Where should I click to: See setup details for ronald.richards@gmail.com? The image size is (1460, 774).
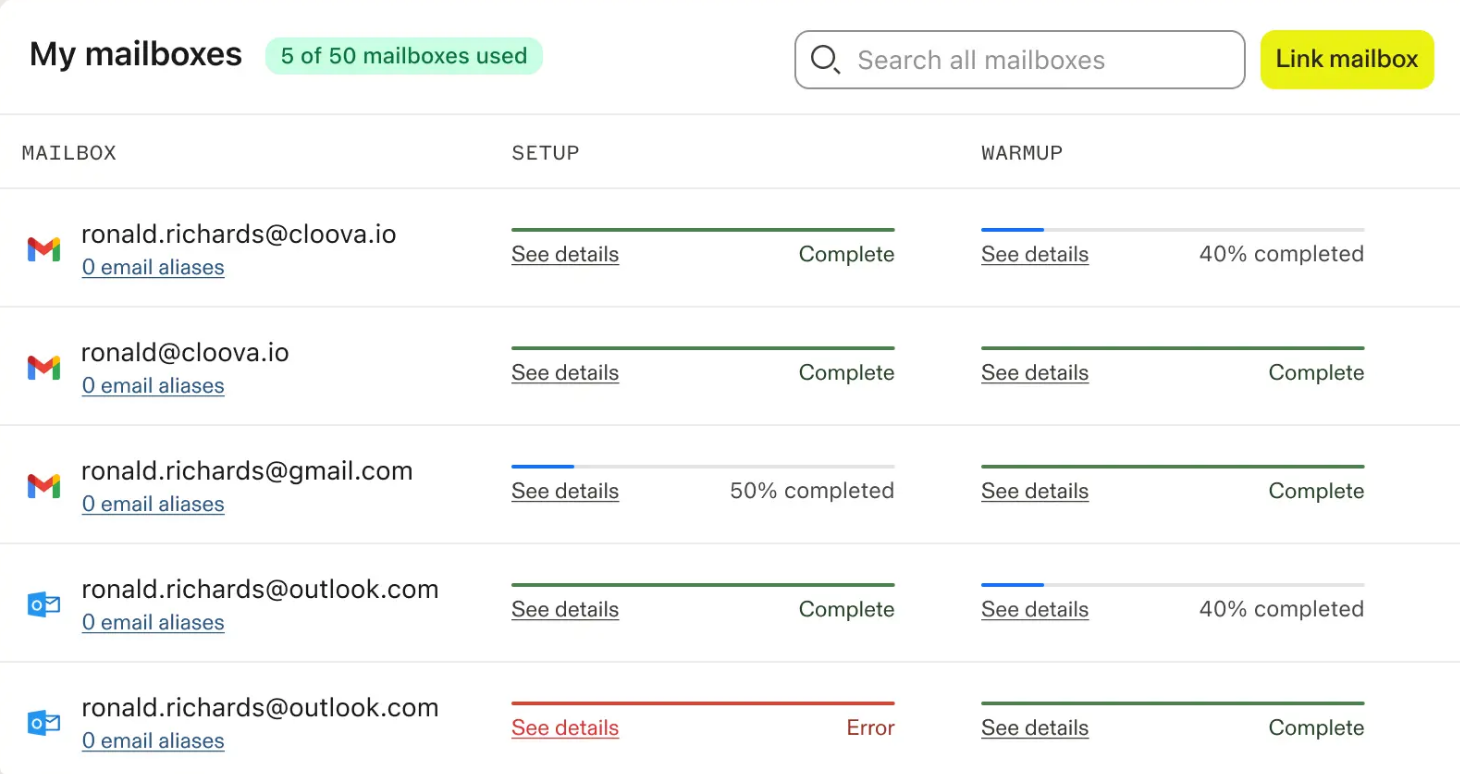coord(565,491)
